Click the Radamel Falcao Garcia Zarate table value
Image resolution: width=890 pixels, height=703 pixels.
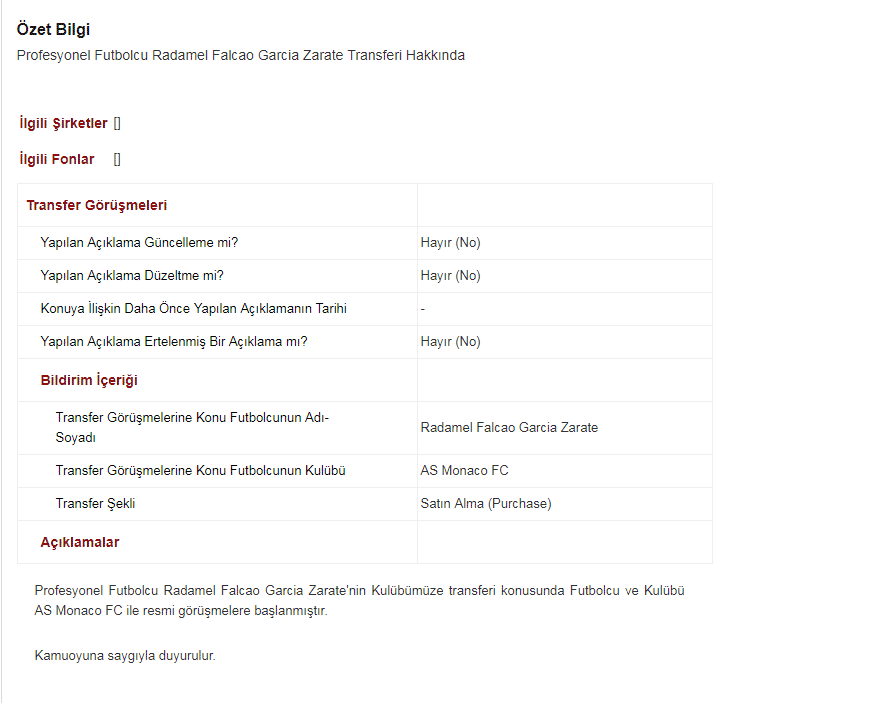point(509,428)
